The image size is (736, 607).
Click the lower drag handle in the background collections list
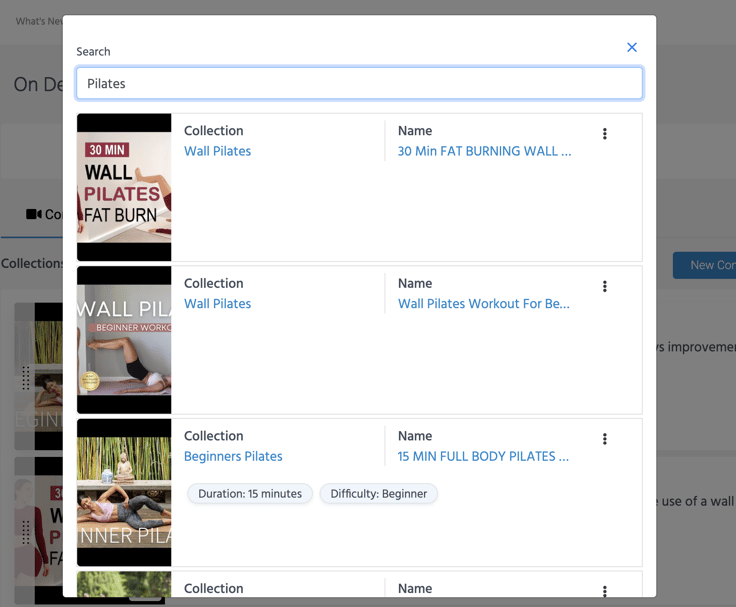(x=26, y=532)
